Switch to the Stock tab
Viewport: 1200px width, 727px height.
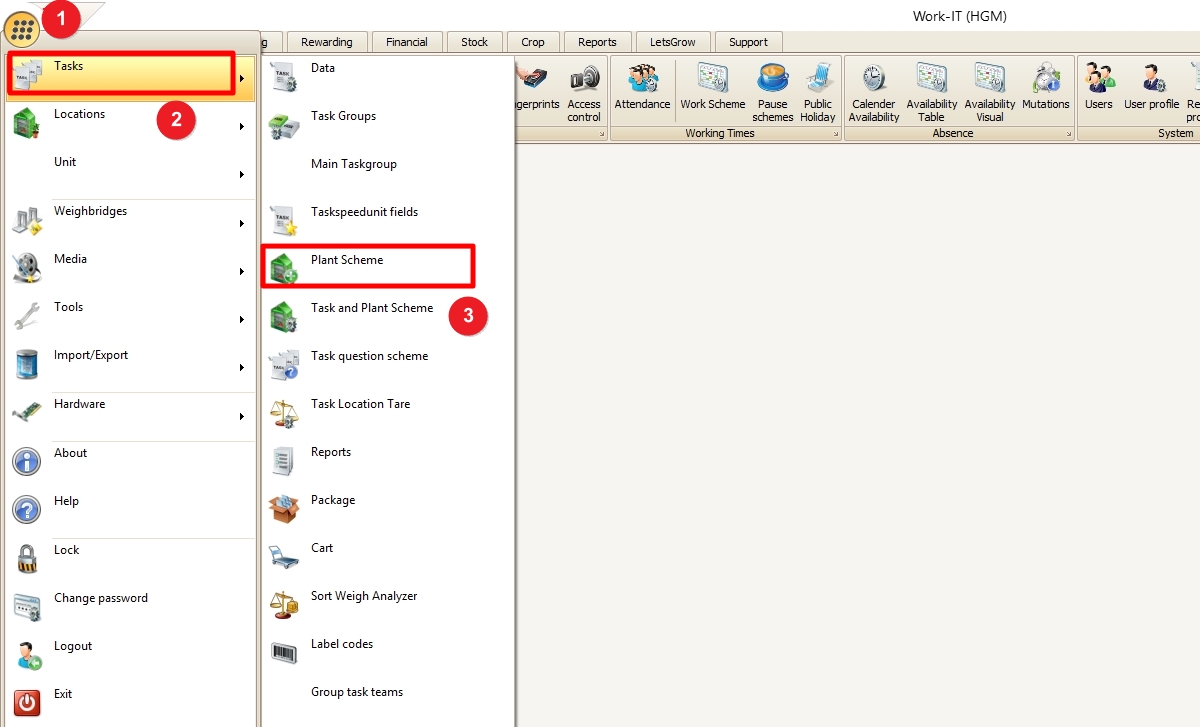[475, 42]
